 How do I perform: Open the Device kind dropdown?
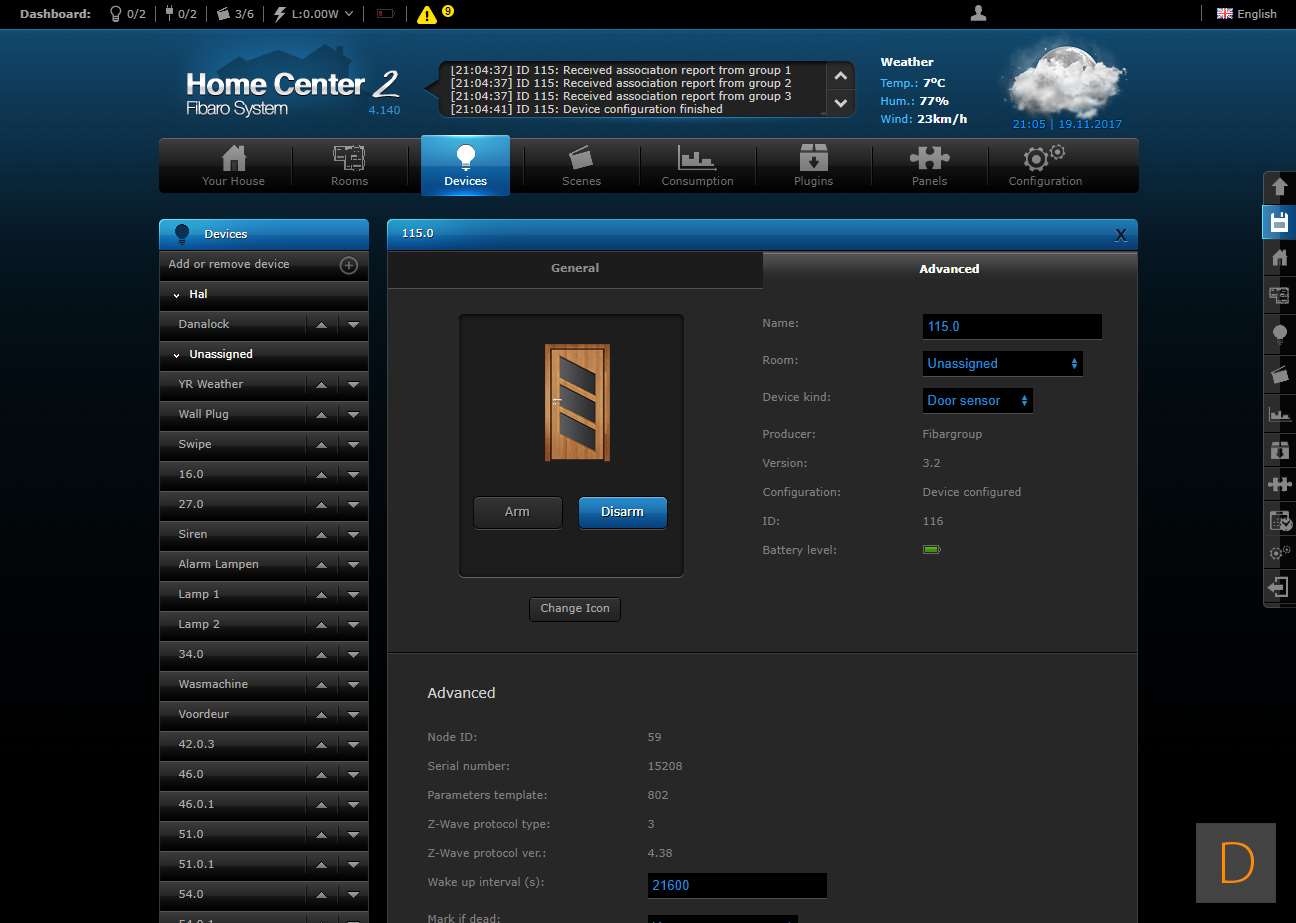pos(977,400)
